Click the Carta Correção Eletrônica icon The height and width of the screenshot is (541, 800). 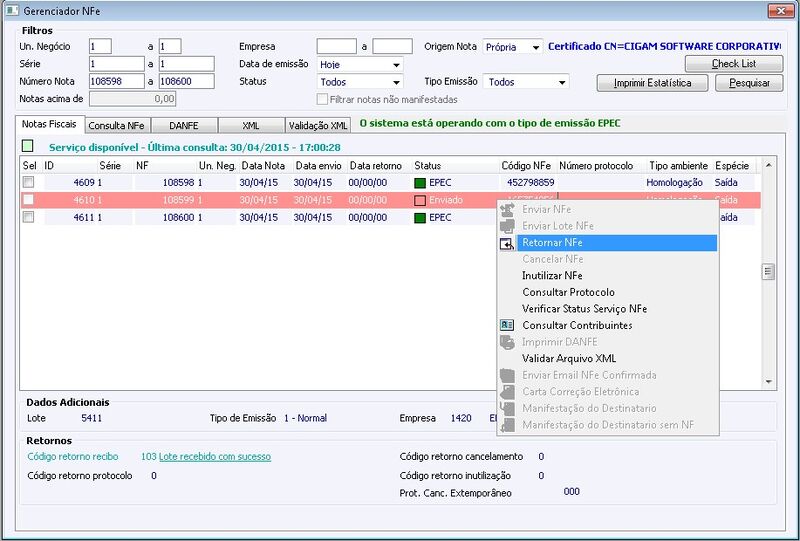pos(507,392)
